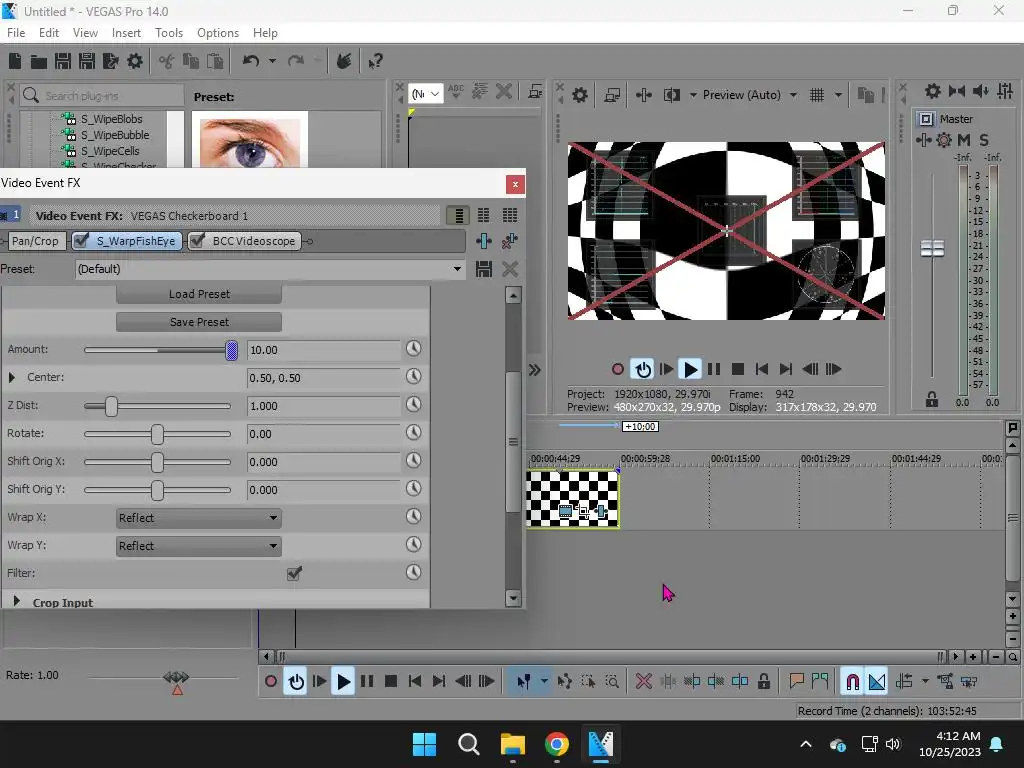Click the checkerboard clip on the timeline
This screenshot has width=1024, height=768.
573,498
